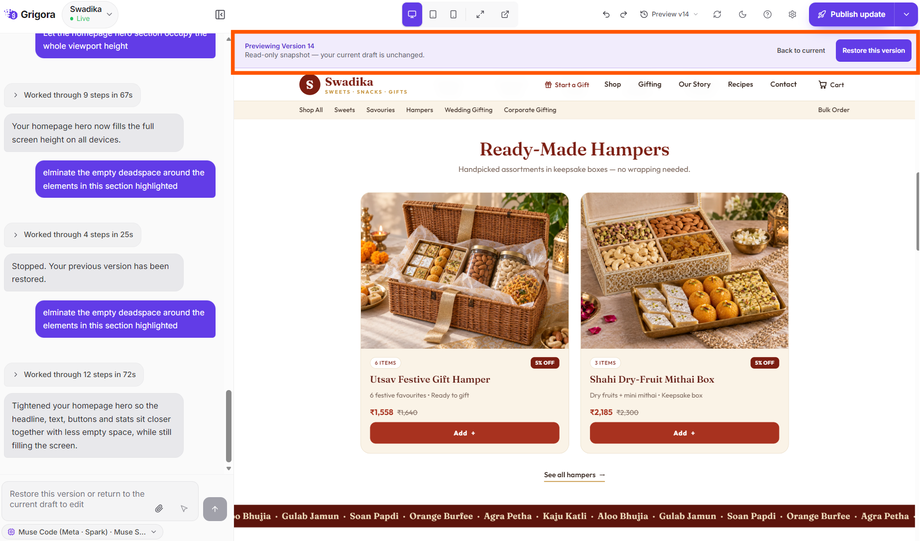Screen dimensions: 920x541
Task: Expand 'Worked through 4 steps in 25s'
Action: pos(73,235)
